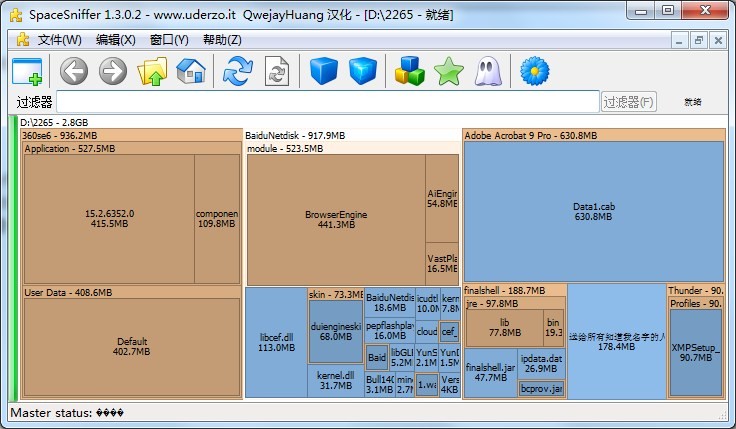Click the Master status bar text
The height and width of the screenshot is (429, 736).
point(67,413)
